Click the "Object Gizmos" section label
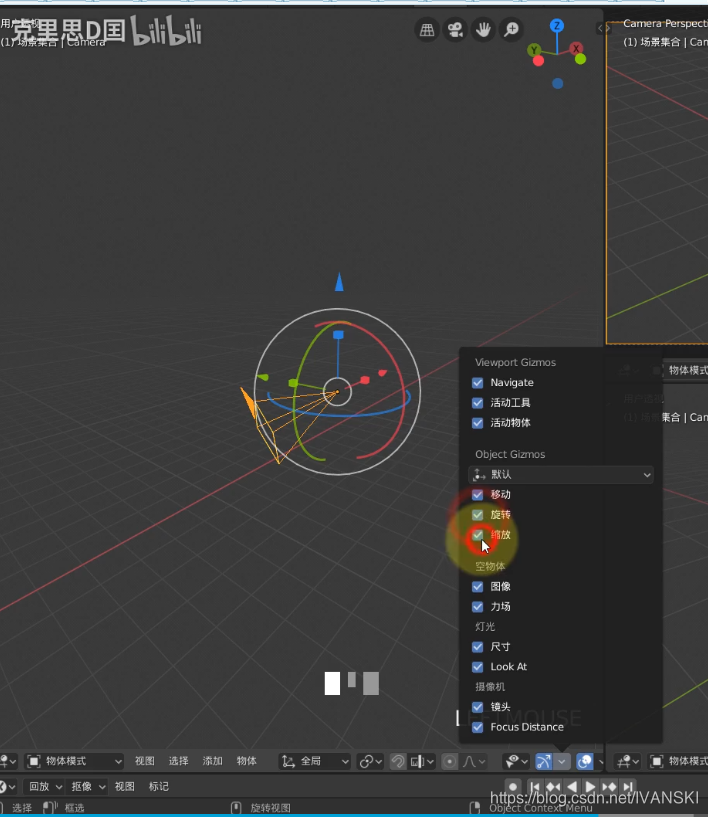 (x=510, y=454)
